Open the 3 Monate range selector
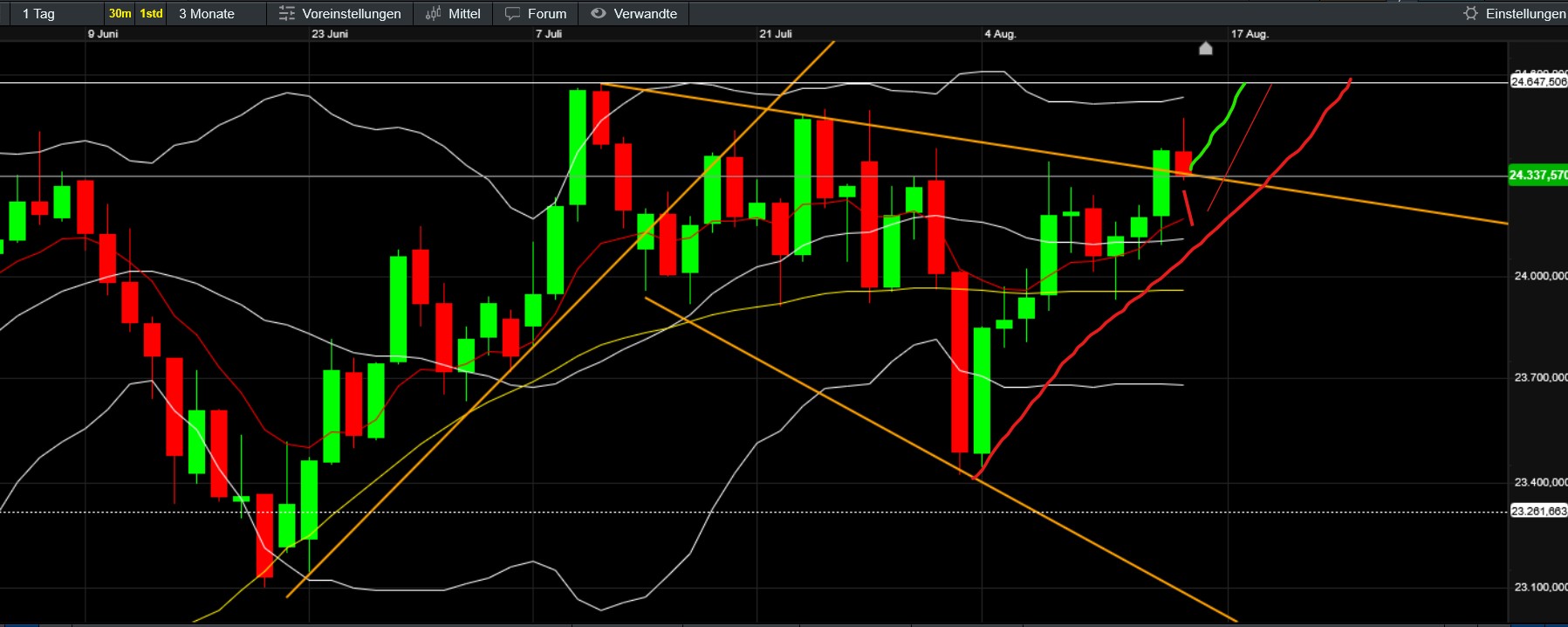 pos(207,14)
